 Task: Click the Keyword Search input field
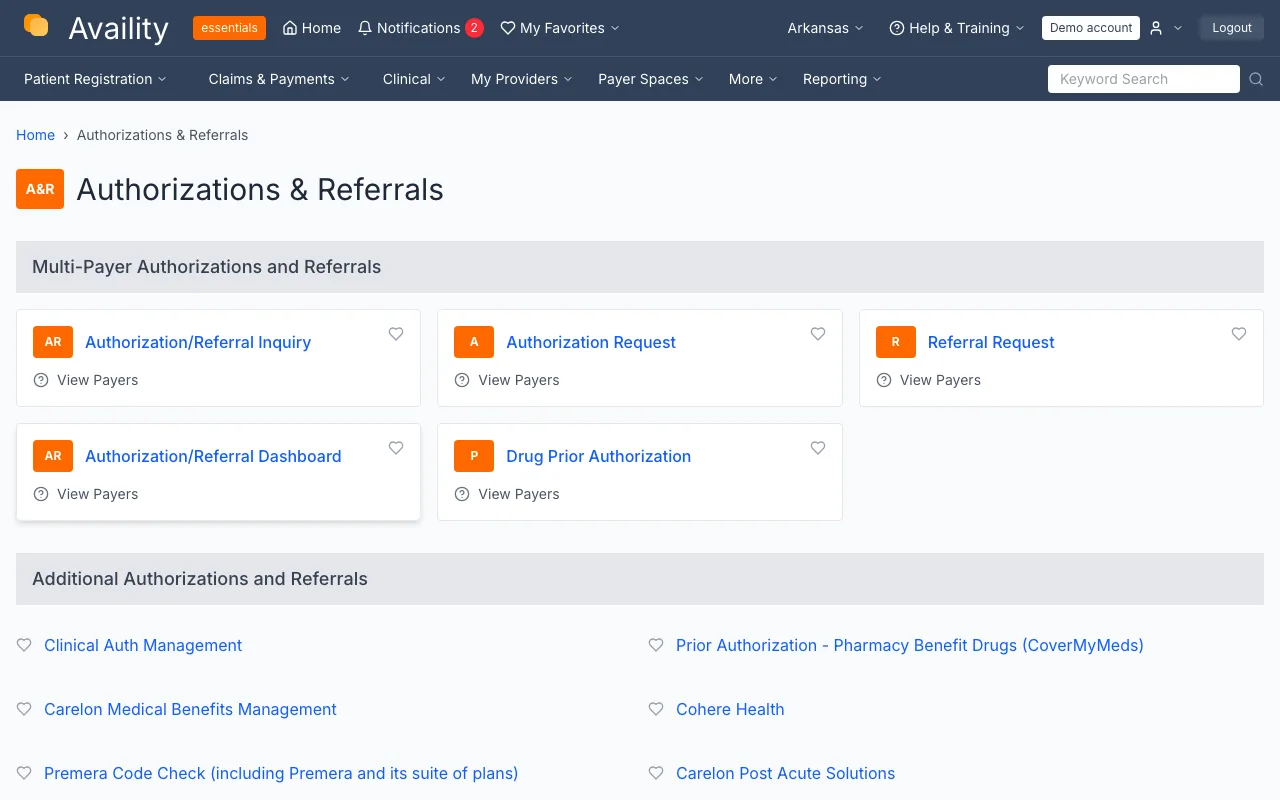[1144, 79]
